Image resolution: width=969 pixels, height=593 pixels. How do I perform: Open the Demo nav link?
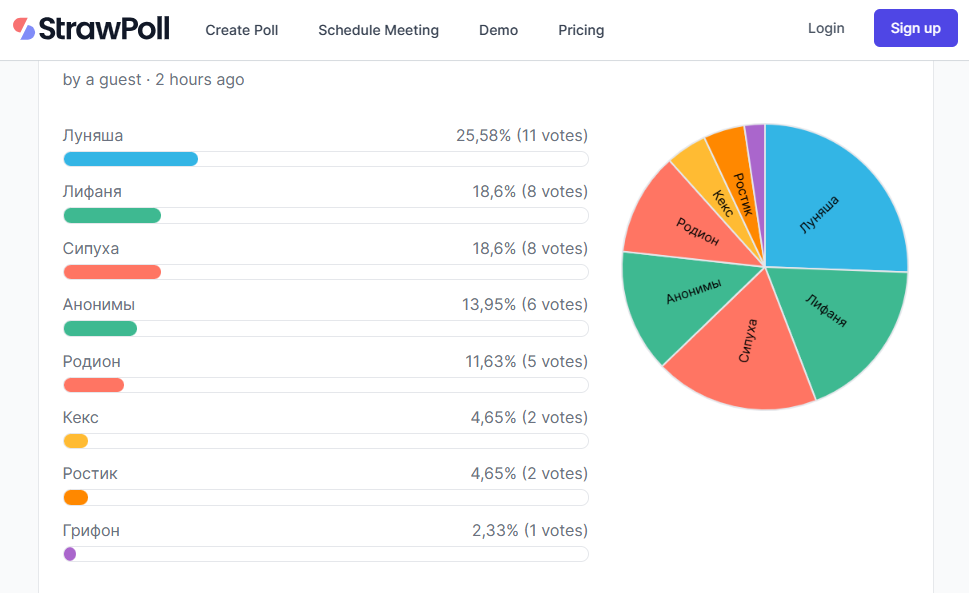pyautogui.click(x=498, y=30)
